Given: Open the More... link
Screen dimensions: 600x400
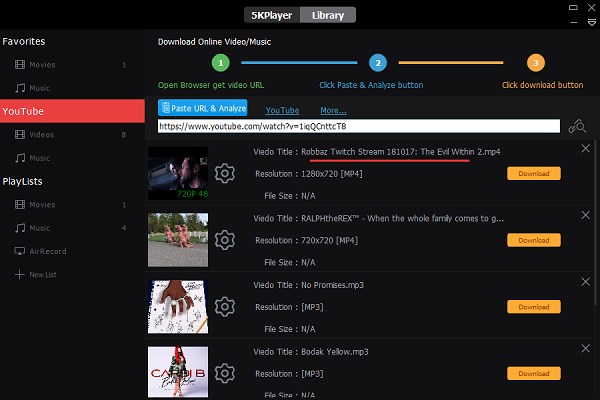Looking at the screenshot, I should click(x=333, y=110).
